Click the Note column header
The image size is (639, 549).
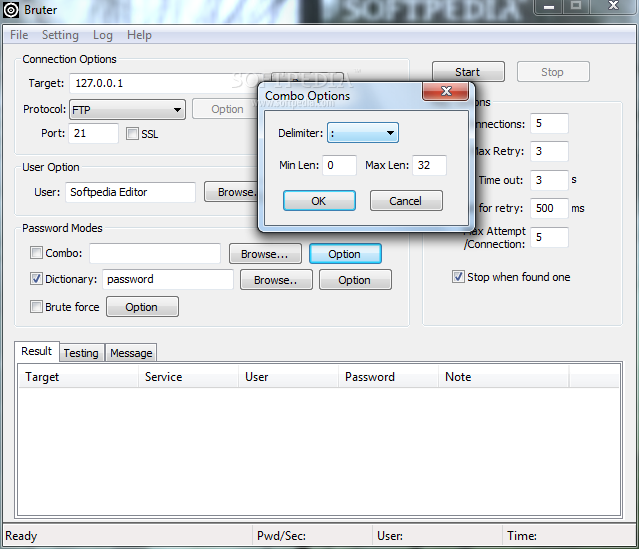point(504,377)
